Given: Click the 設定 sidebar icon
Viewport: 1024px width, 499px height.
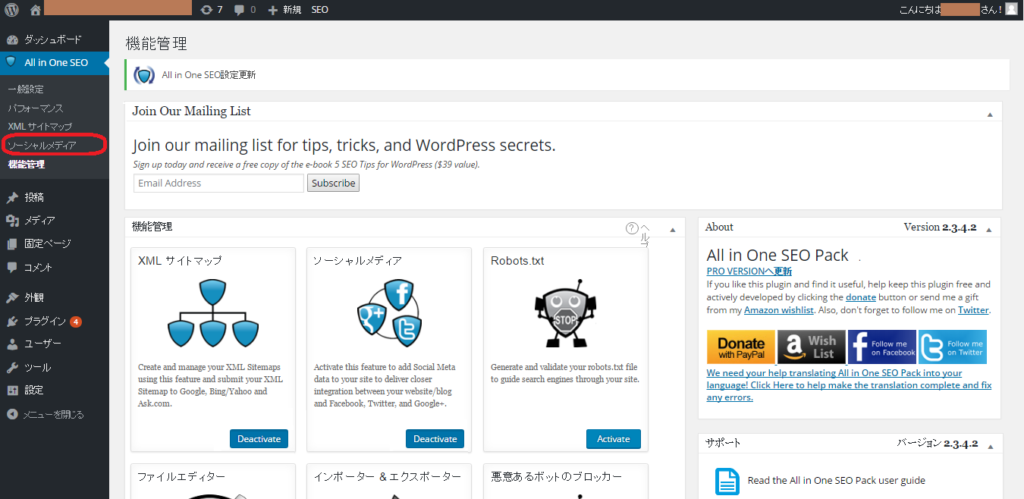Looking at the screenshot, I should click(12, 391).
